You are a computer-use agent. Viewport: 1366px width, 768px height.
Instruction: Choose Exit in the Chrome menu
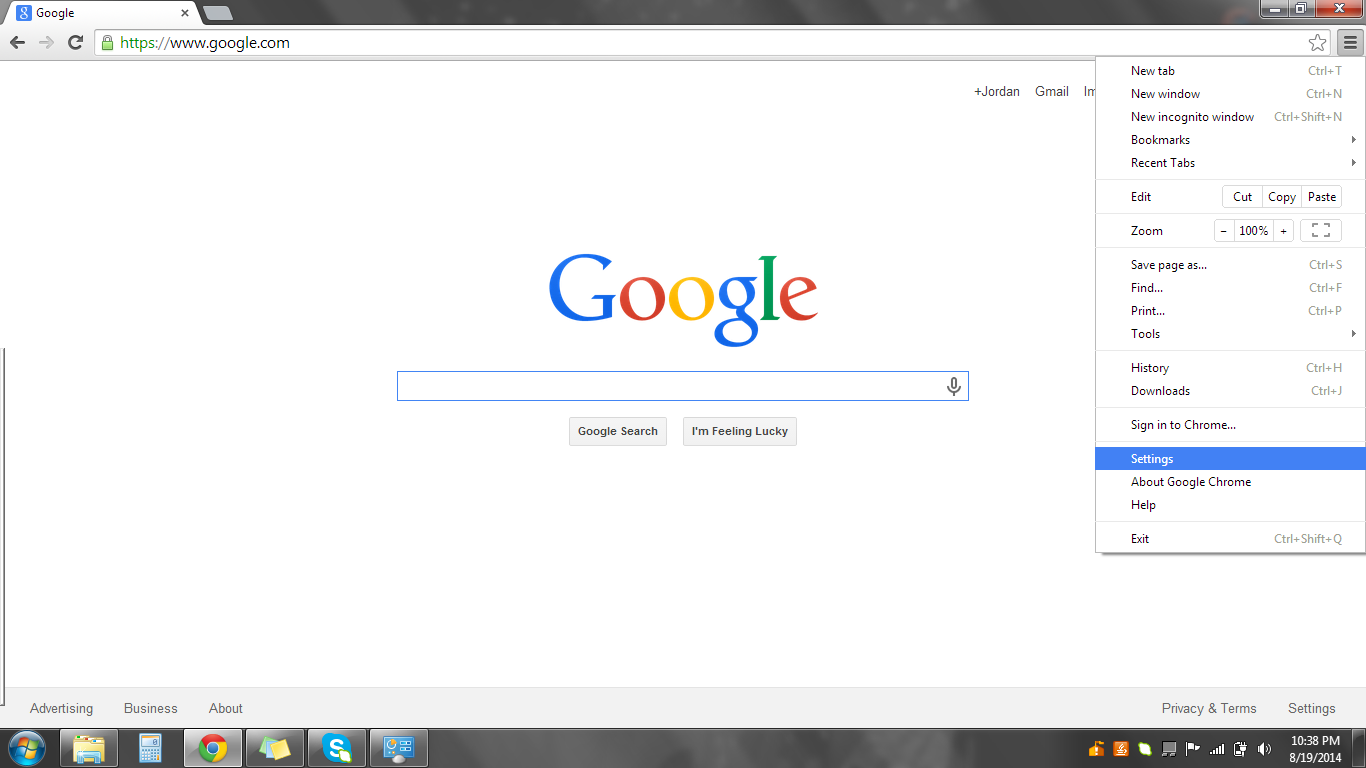click(1231, 539)
